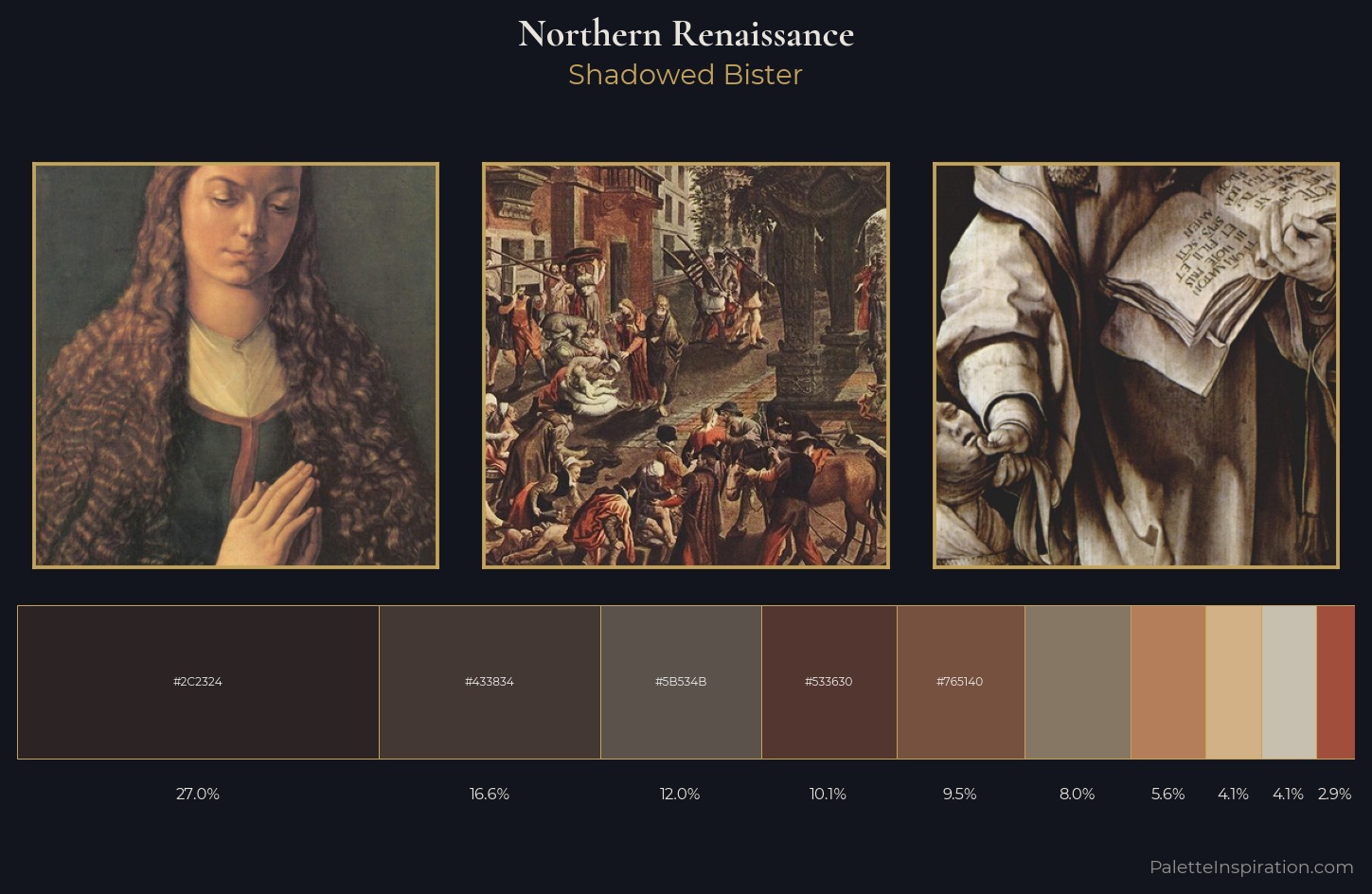
Task: Select the pale gray swatch above the second 4.1%
Action: (x=1289, y=682)
